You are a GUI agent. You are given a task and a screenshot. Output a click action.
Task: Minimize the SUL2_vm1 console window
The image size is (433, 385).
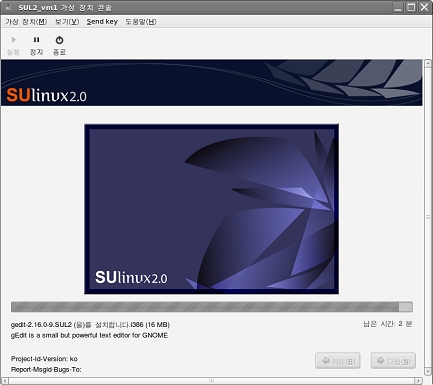(x=398, y=7)
